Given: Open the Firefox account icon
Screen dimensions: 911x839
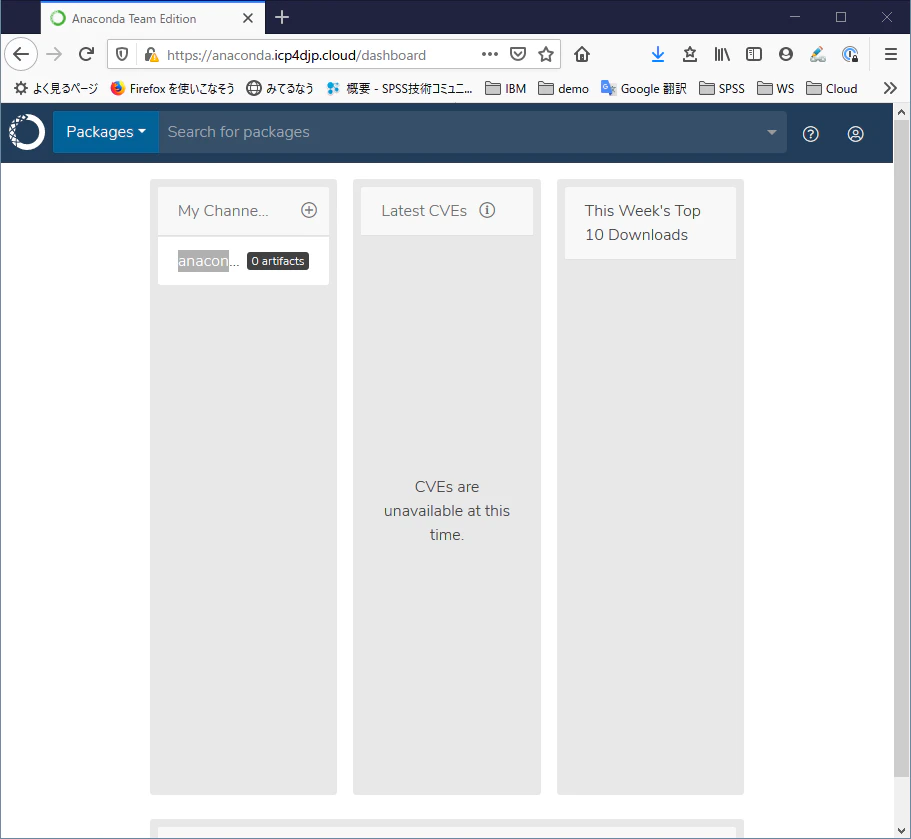Looking at the screenshot, I should tap(786, 55).
